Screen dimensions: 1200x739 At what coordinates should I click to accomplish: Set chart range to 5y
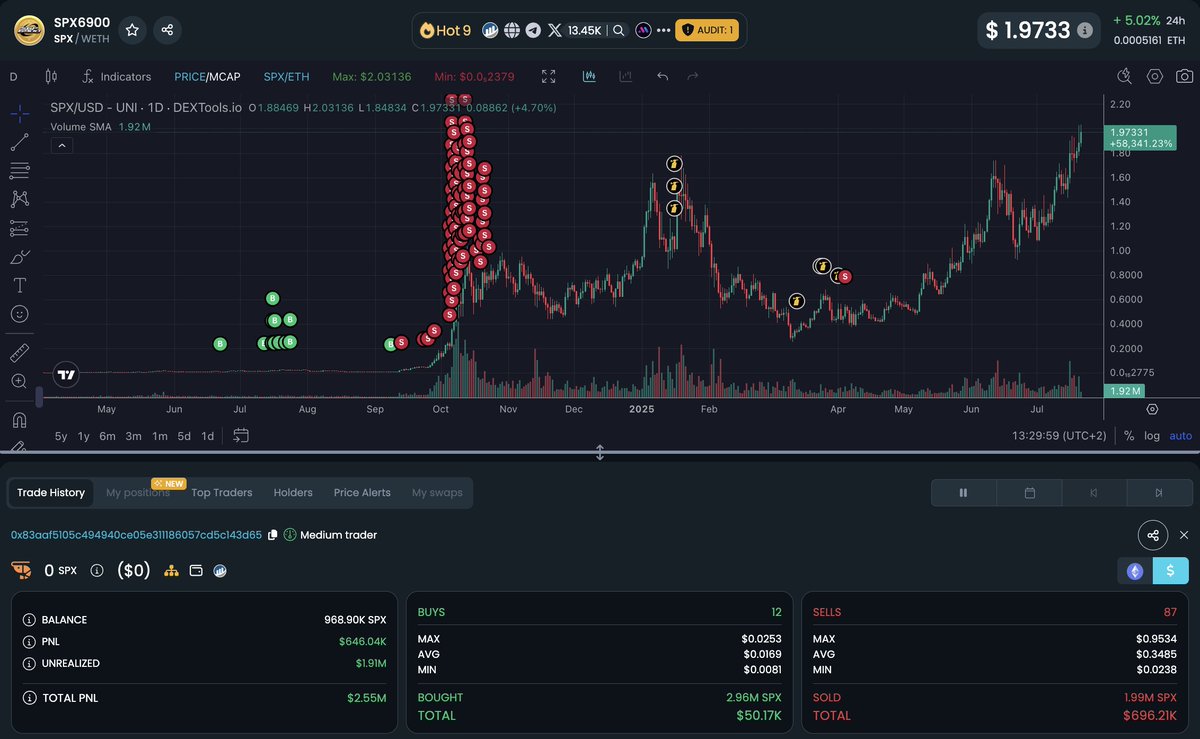click(61, 436)
